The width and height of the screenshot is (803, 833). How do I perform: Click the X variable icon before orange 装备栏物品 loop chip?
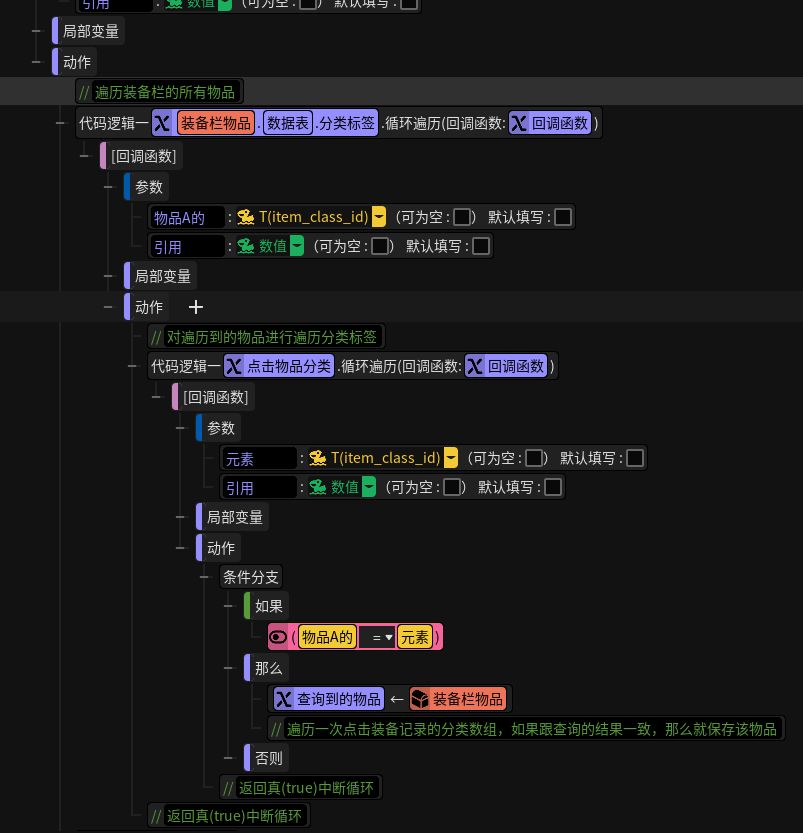click(x=161, y=123)
